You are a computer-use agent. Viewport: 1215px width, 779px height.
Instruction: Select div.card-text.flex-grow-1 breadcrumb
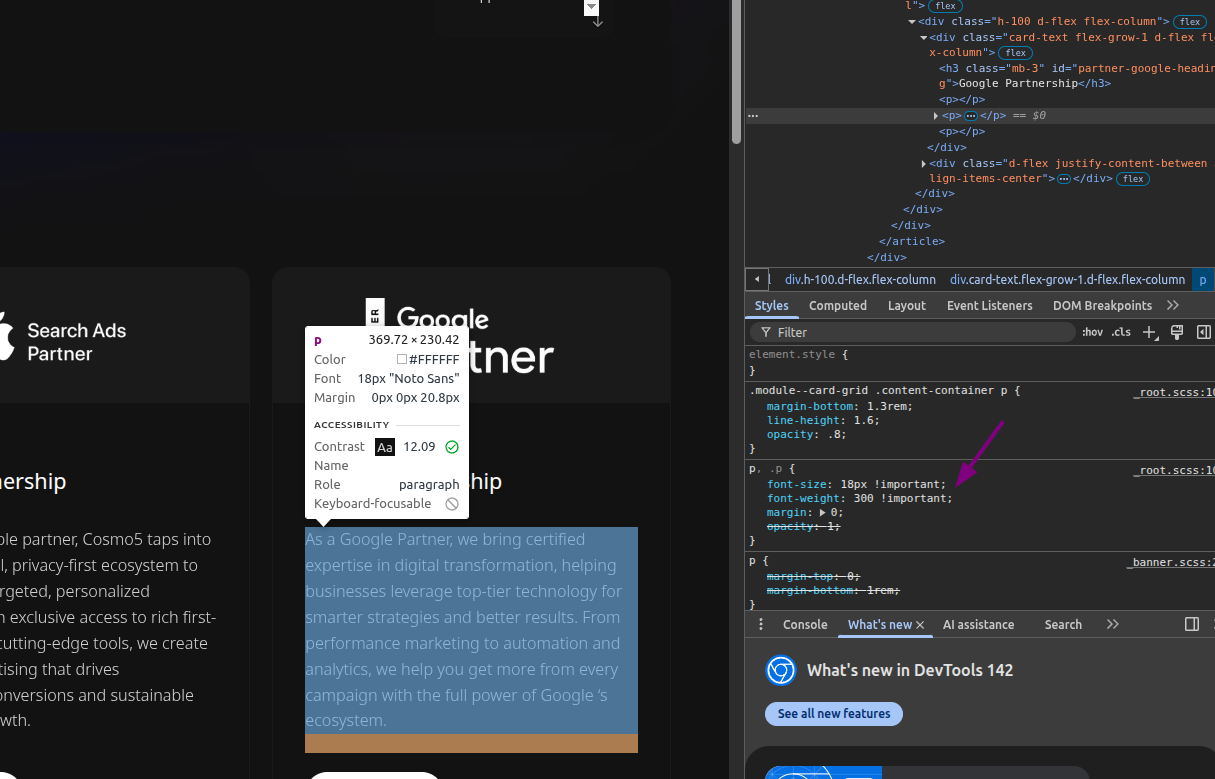[x=1067, y=279]
